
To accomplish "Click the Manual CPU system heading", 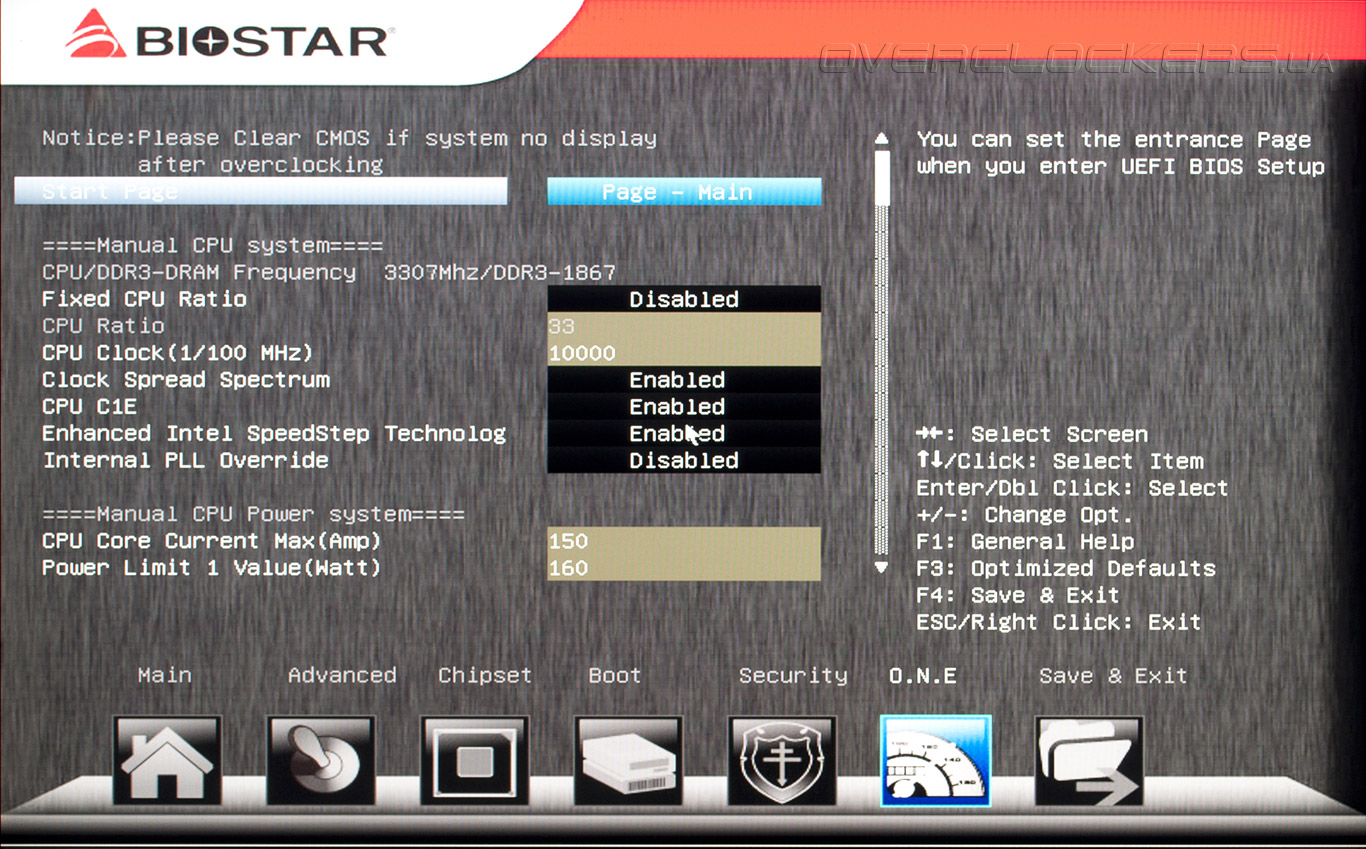I will point(213,245).
